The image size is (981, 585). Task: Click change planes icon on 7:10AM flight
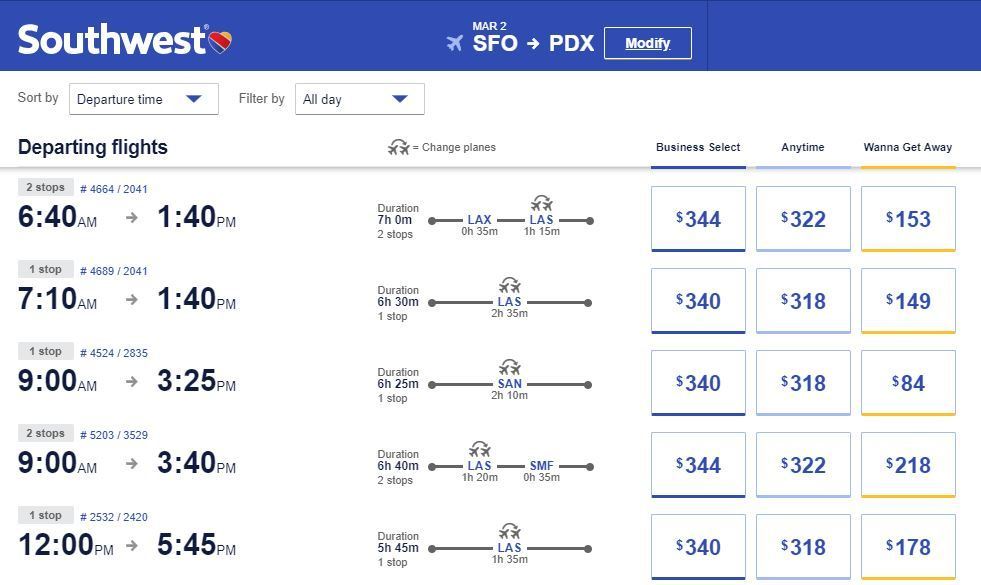(x=509, y=286)
